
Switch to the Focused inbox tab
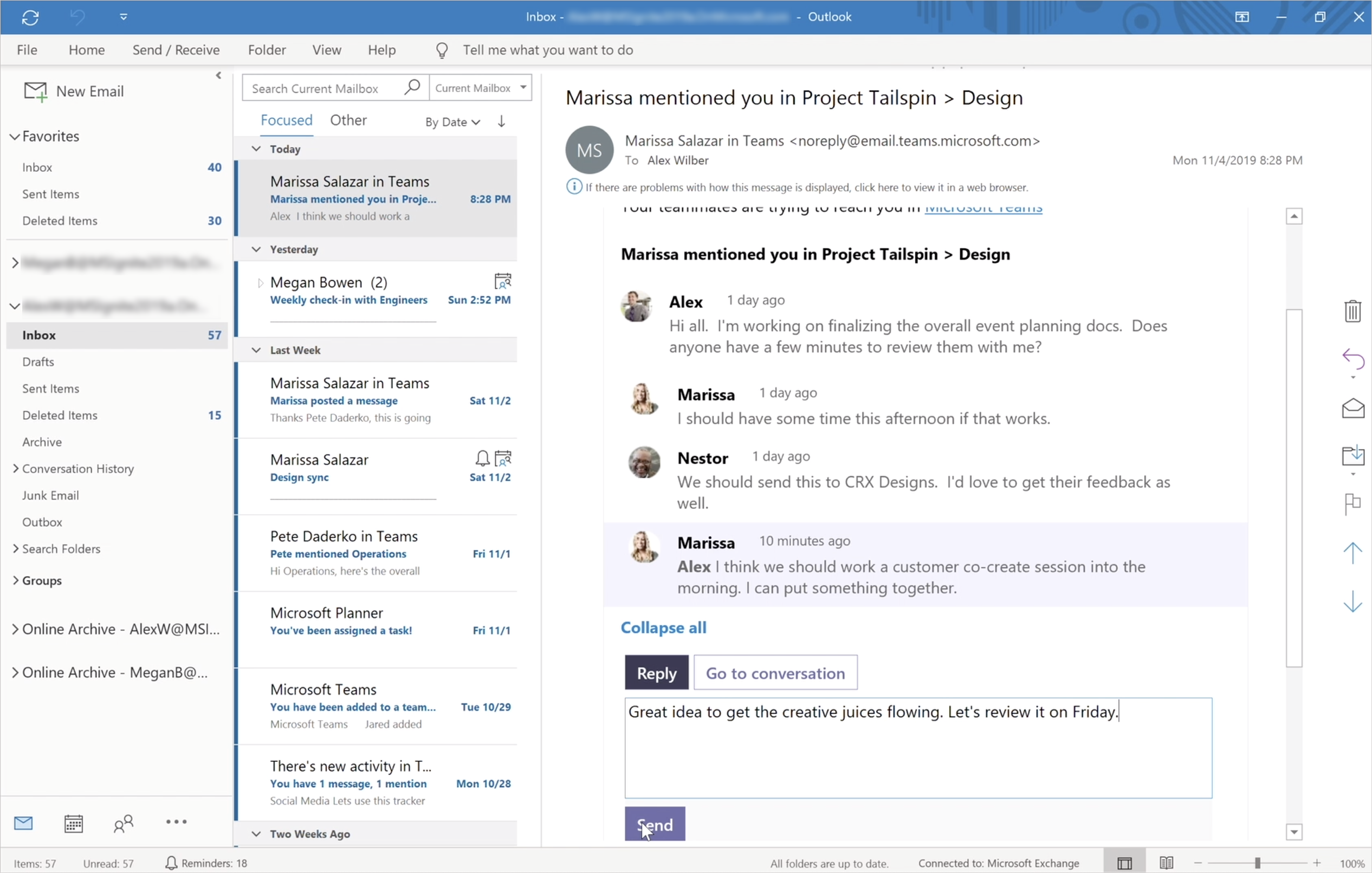286,120
